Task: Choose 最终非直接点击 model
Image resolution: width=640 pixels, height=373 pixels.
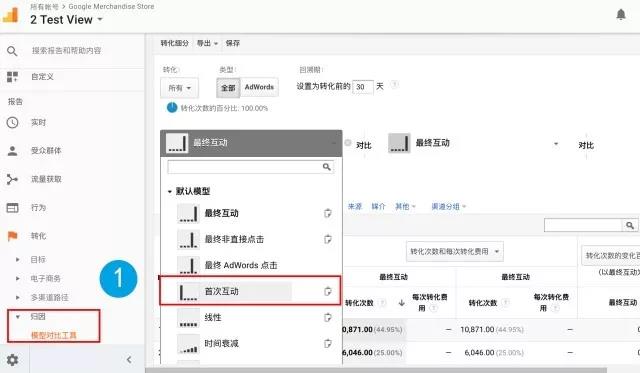Action: click(x=234, y=240)
